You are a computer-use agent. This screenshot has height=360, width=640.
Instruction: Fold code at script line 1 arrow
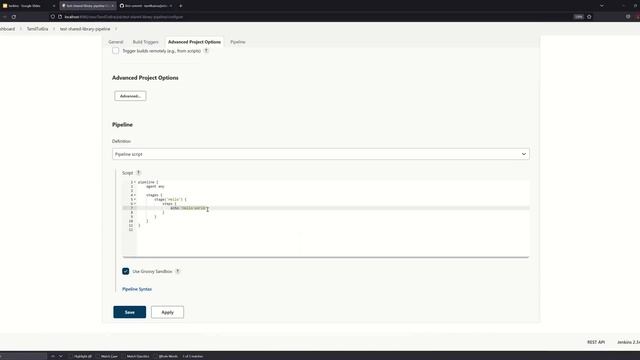(x=135, y=182)
